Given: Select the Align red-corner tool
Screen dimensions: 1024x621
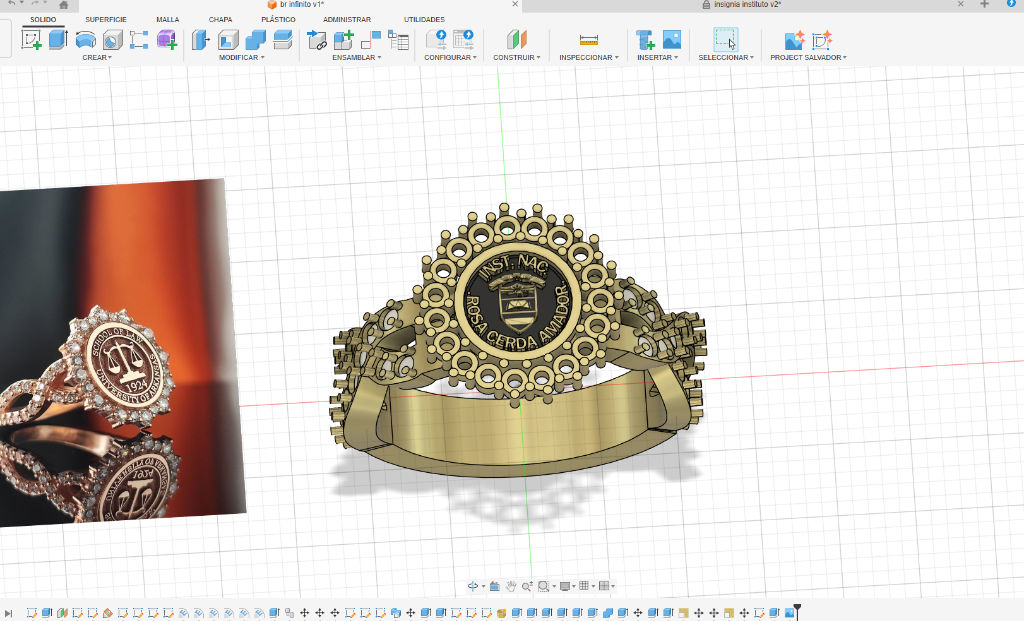Looking at the screenshot, I should 370,40.
